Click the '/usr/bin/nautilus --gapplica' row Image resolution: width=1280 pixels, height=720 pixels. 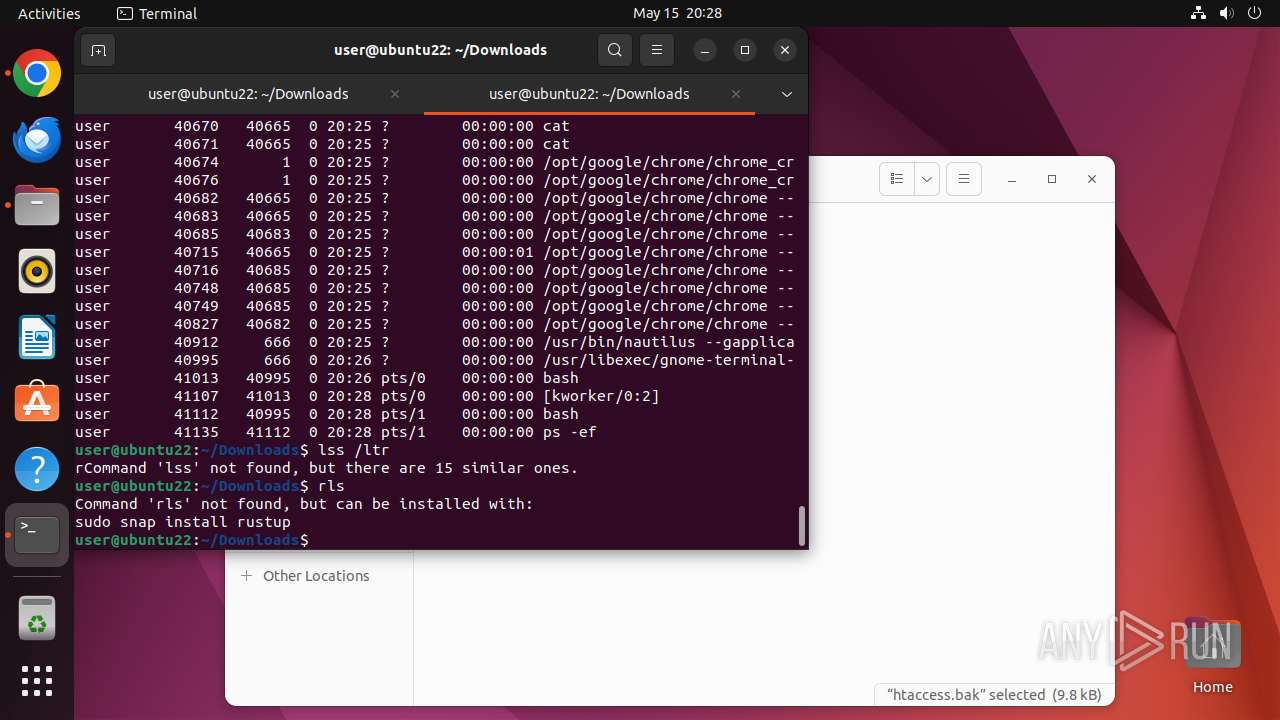(x=435, y=342)
